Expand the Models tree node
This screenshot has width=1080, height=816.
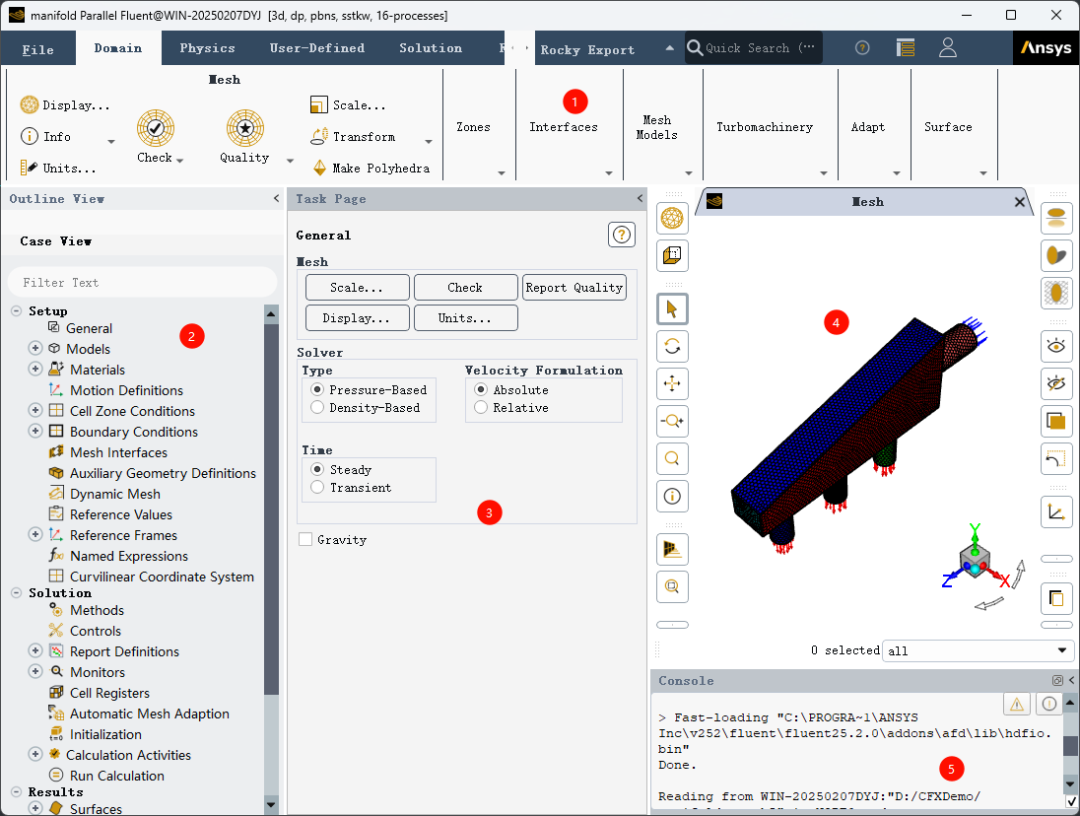click(x=36, y=349)
